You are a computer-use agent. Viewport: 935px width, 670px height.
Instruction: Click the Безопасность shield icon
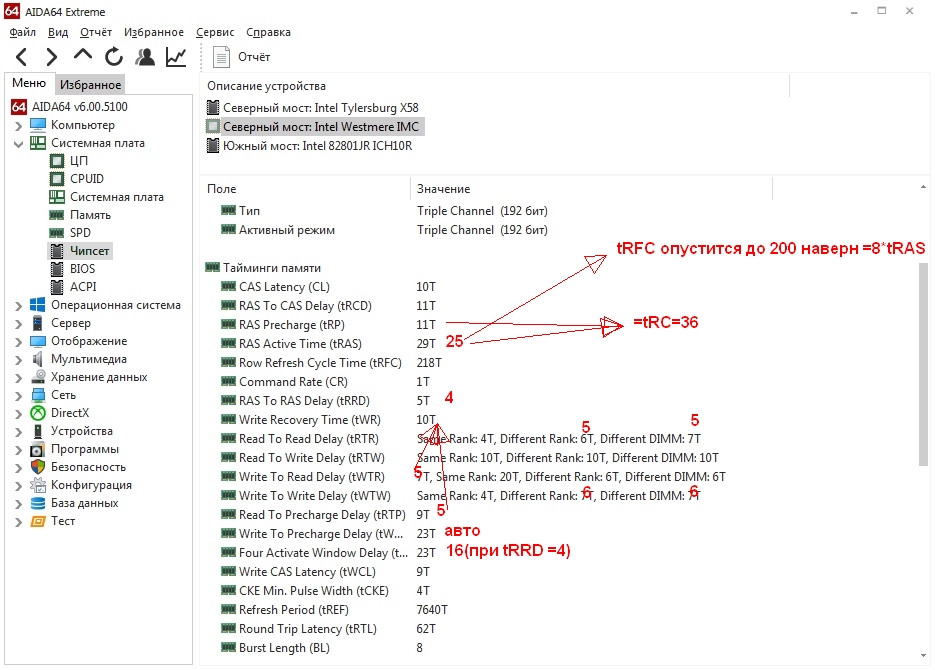pos(38,467)
